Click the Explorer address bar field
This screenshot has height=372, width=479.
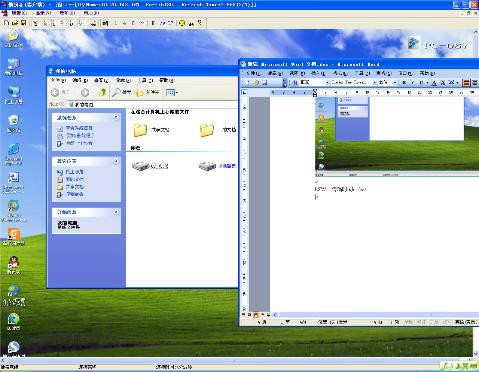coord(152,105)
